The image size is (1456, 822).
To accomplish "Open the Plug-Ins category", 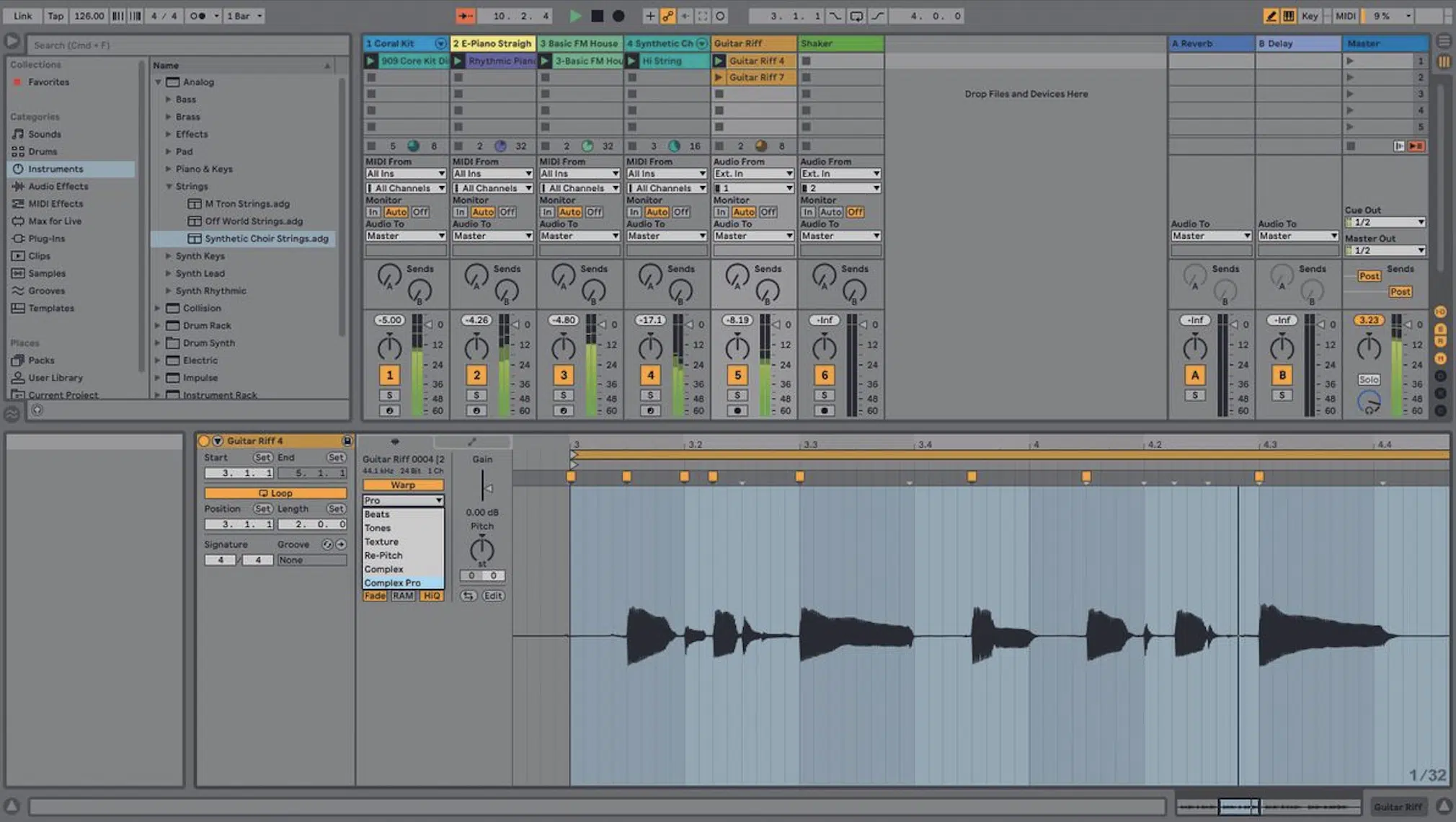I will (x=46, y=239).
